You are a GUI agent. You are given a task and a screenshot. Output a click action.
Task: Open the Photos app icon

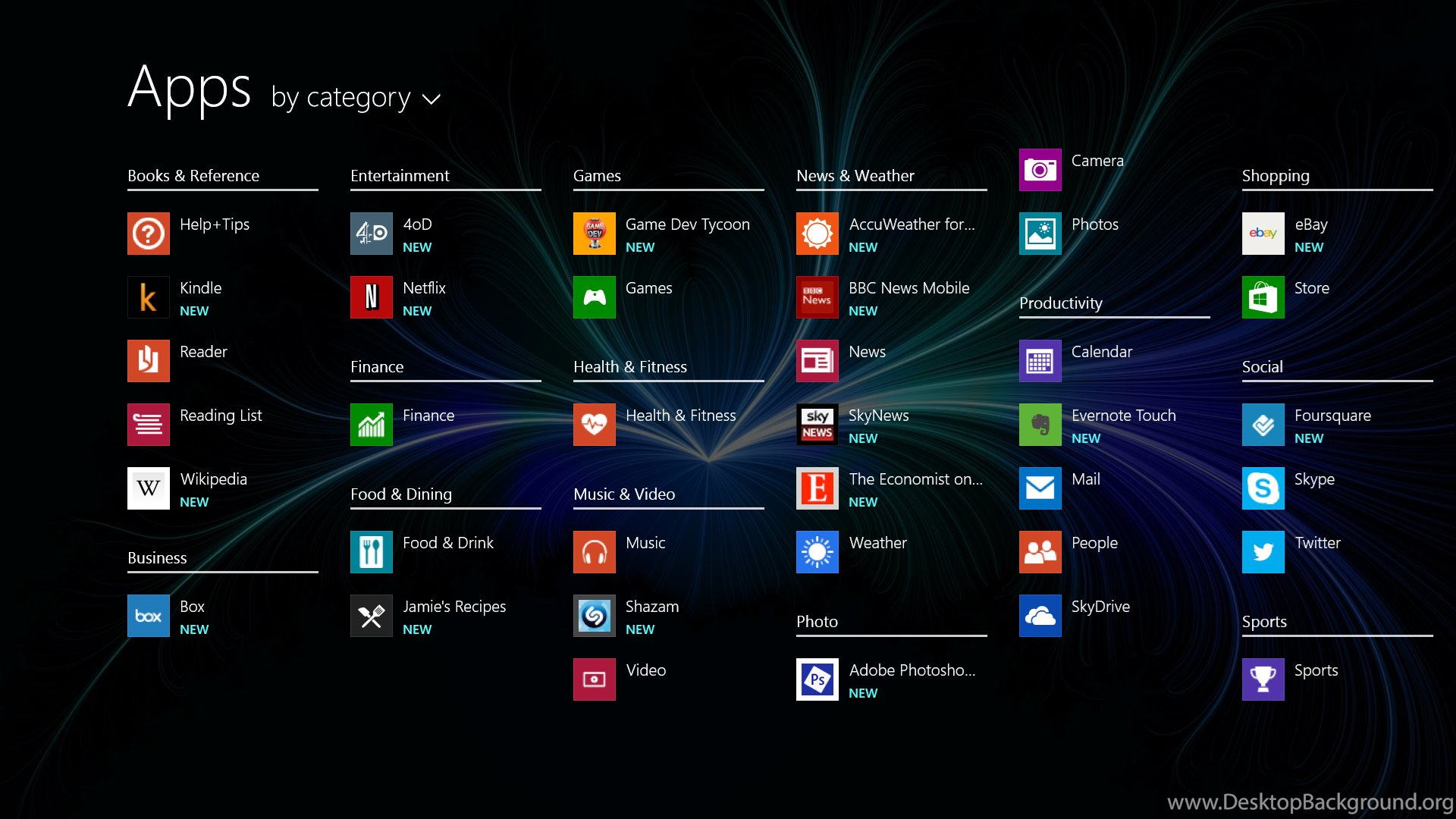coord(1040,234)
